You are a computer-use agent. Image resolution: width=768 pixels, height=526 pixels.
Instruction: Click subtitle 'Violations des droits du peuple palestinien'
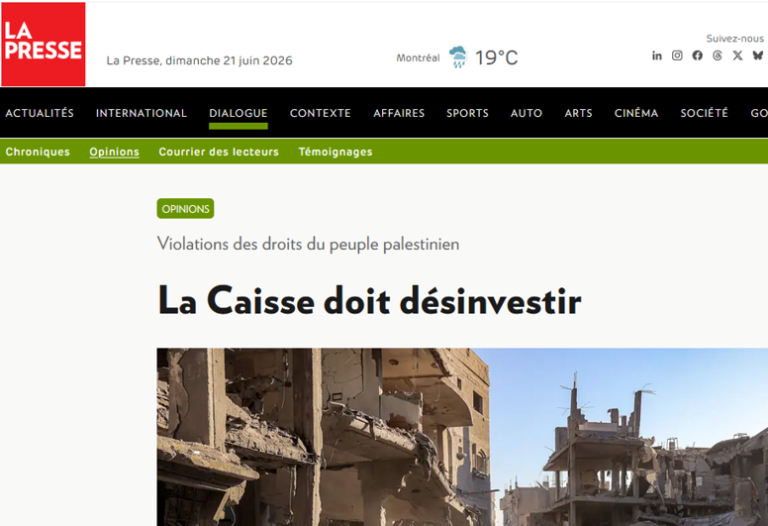[x=308, y=244]
